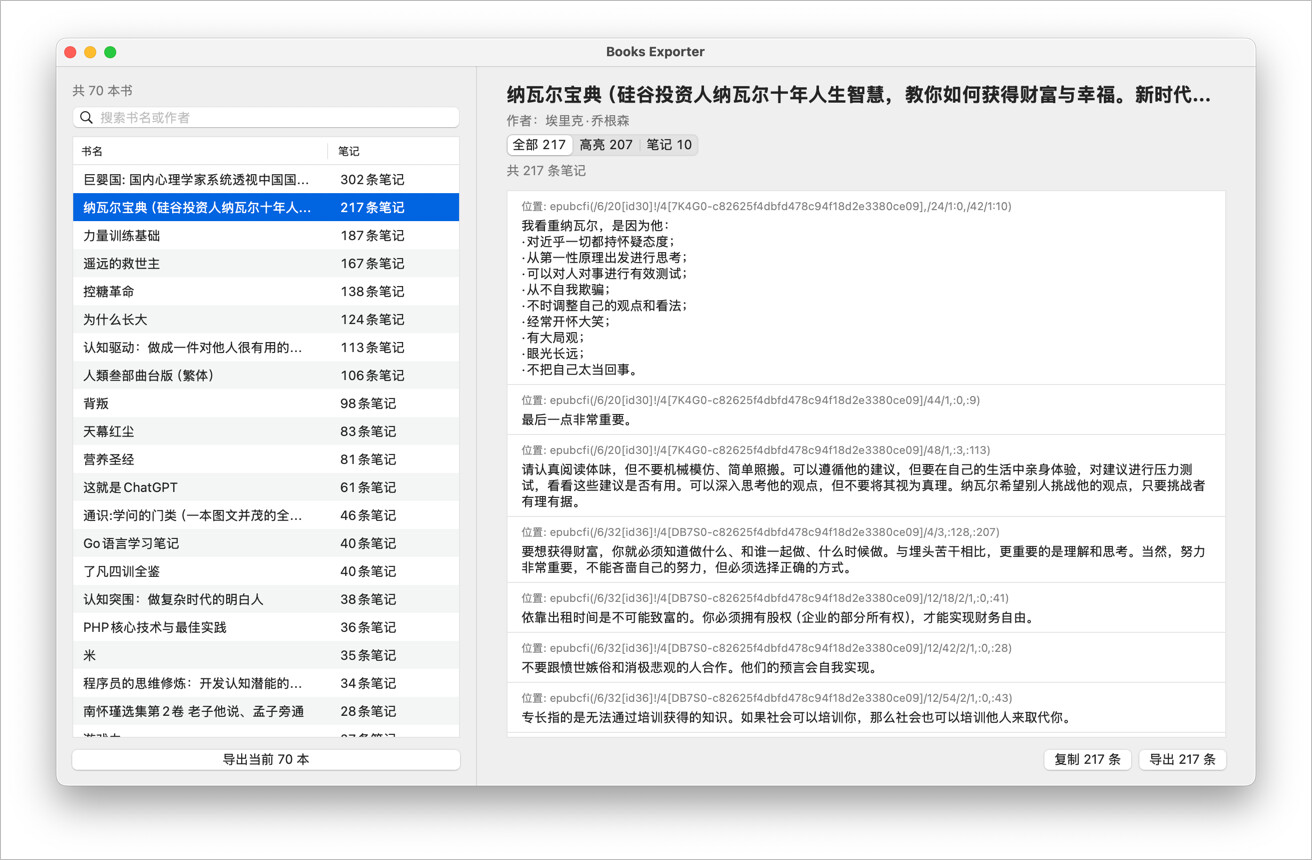1312x860 pixels.
Task: Click the yellow minimize button
Action: [x=90, y=52]
